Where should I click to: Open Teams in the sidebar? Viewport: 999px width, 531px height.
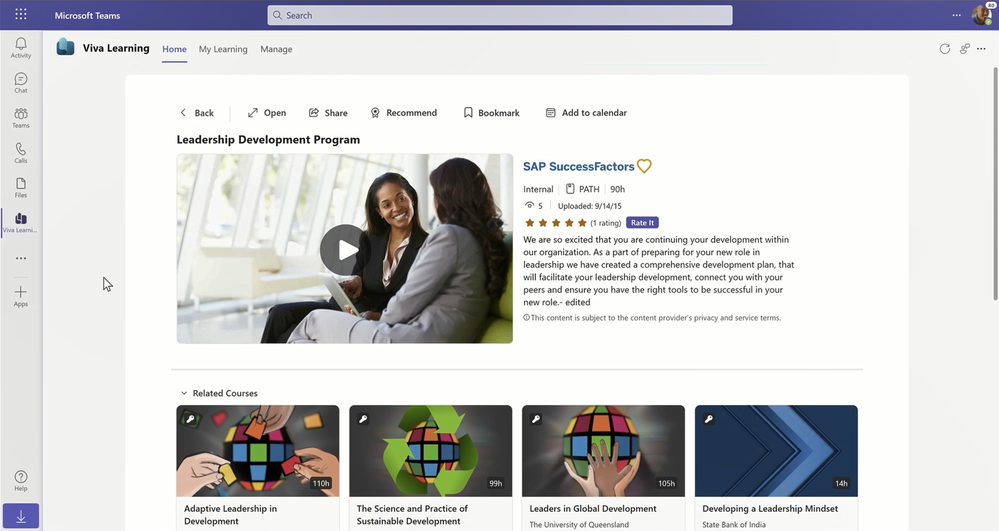[x=20, y=118]
